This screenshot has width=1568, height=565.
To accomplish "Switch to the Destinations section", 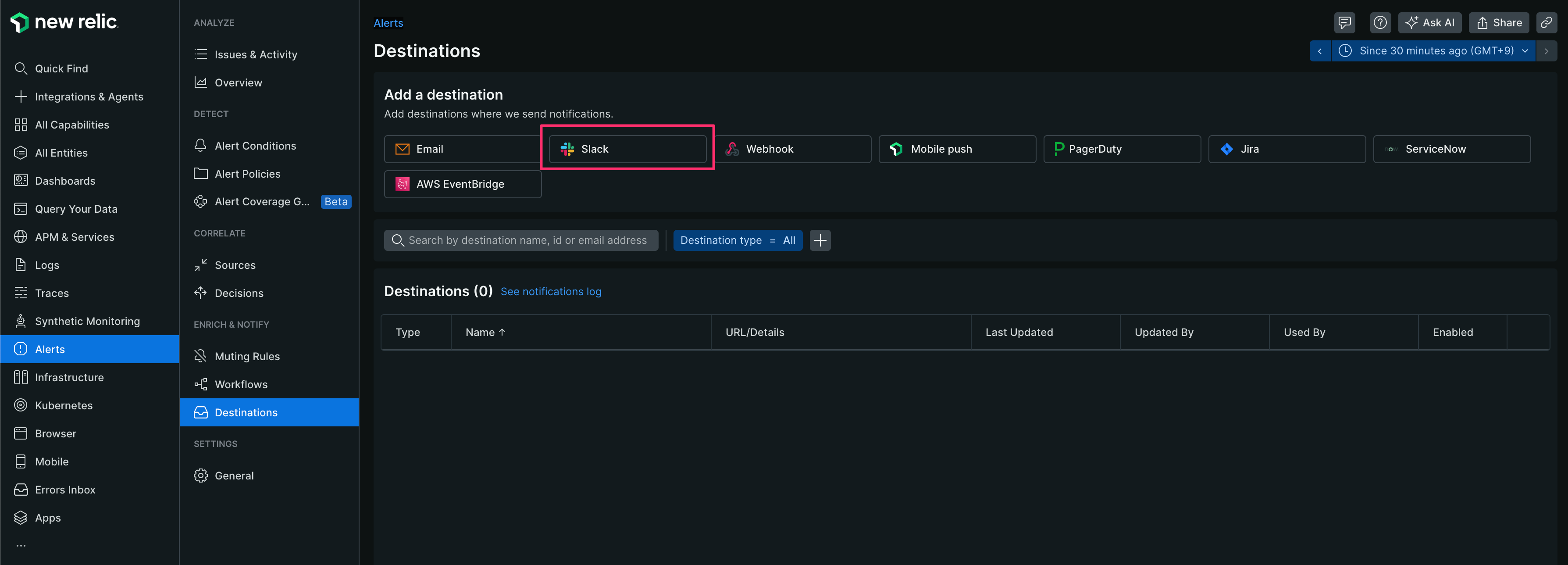I will click(245, 412).
